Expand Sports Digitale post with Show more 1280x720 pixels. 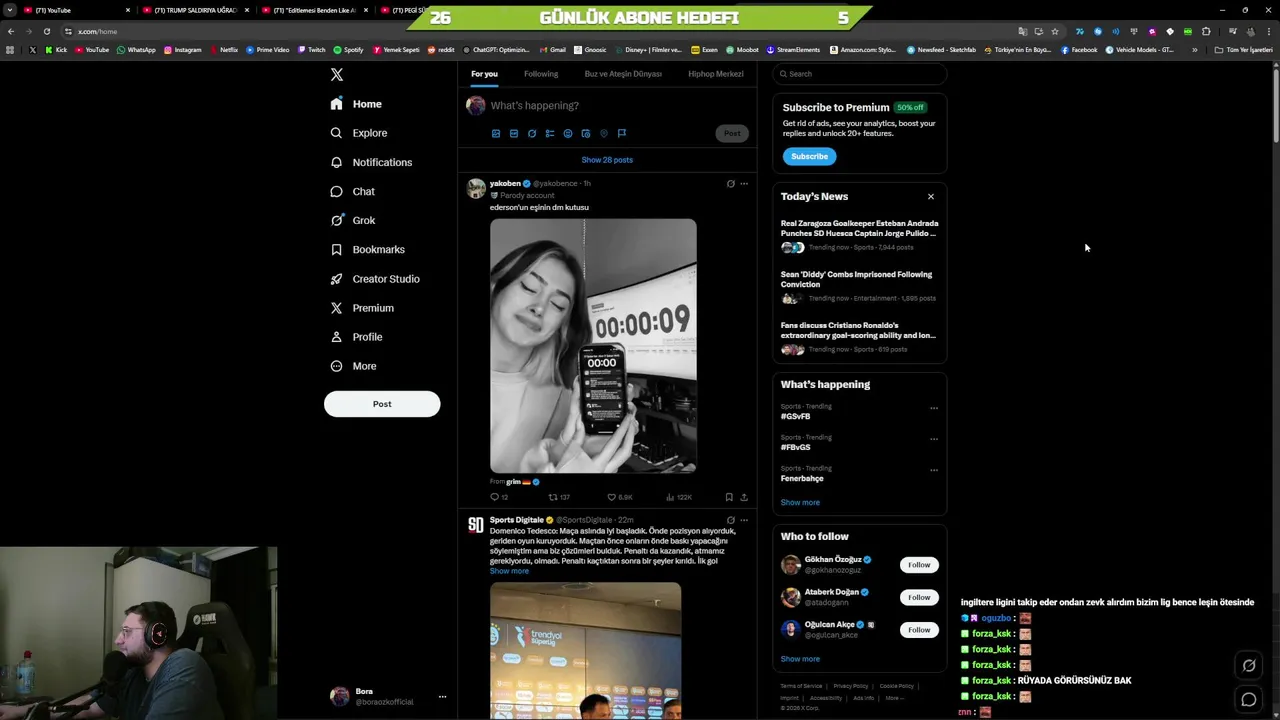509,571
